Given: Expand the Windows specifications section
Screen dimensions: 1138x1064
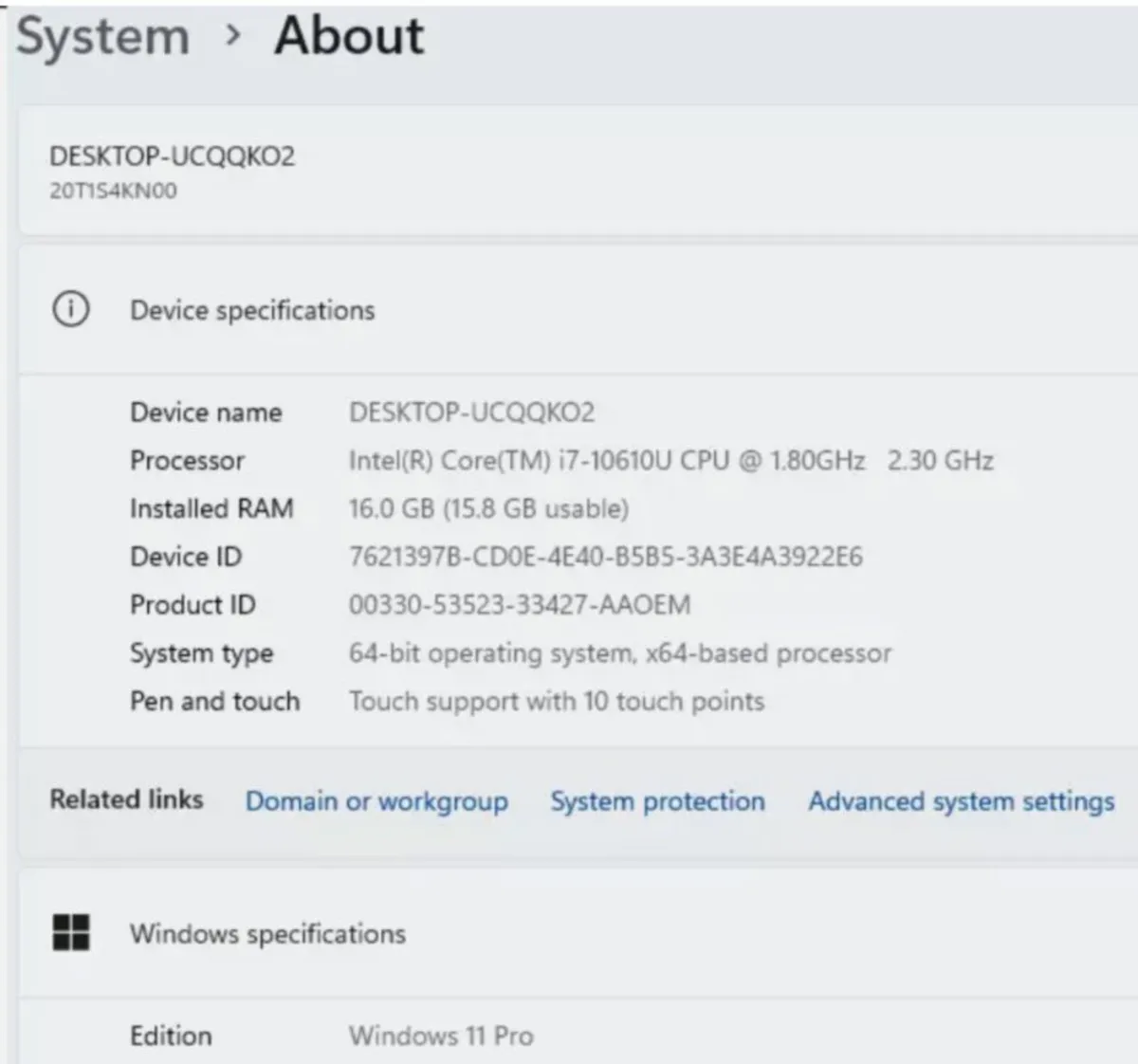Looking at the screenshot, I should (268, 933).
